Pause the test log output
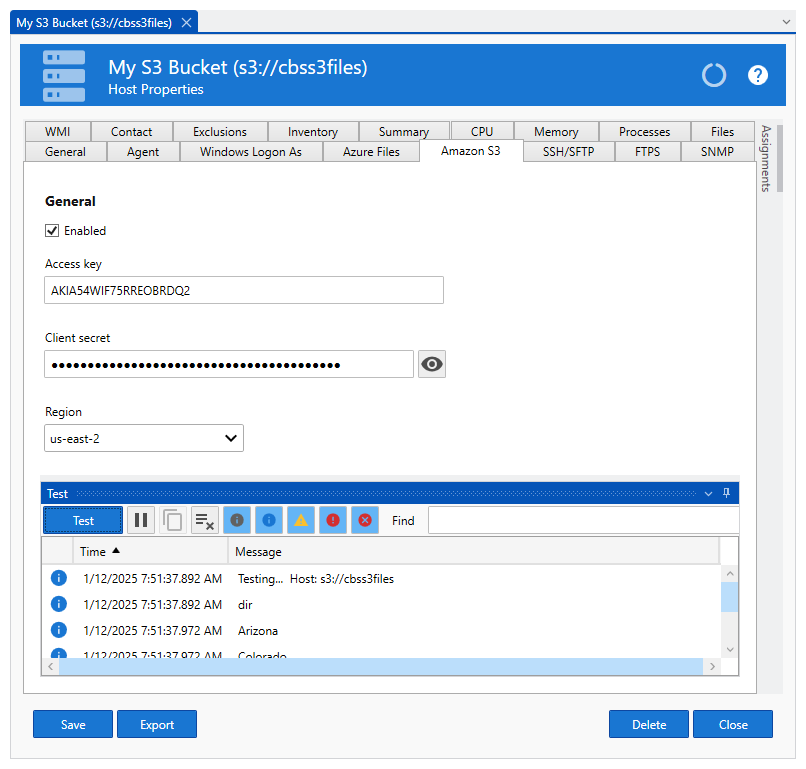This screenshot has width=806, height=769. pos(141,520)
